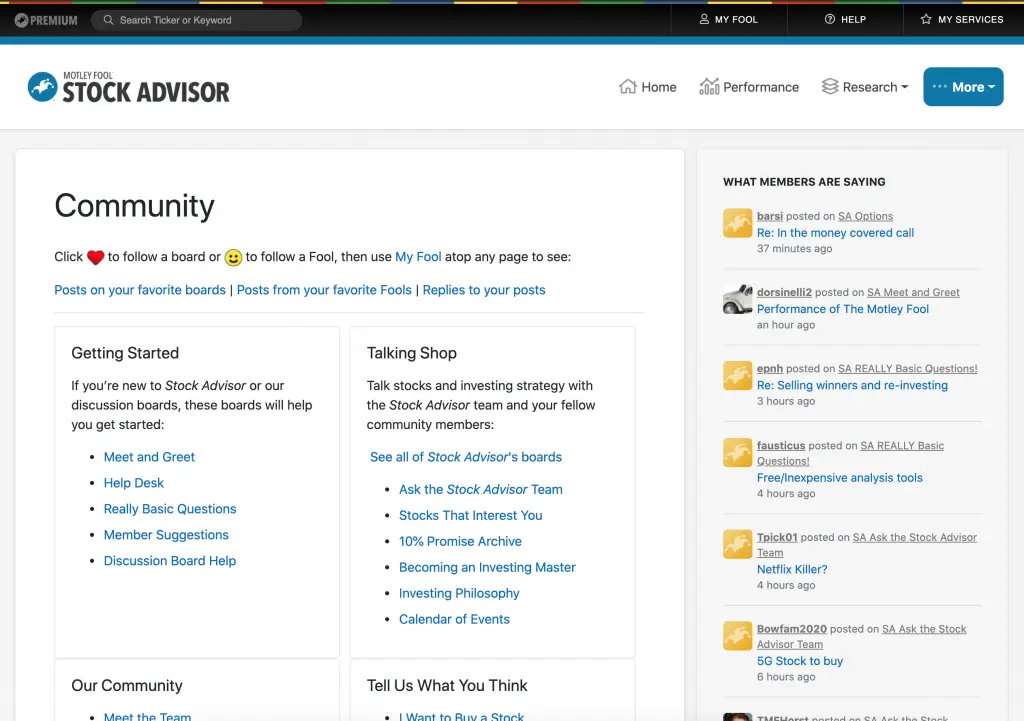Open Posts from your favorite Fools
The height and width of the screenshot is (721, 1024).
click(x=324, y=290)
